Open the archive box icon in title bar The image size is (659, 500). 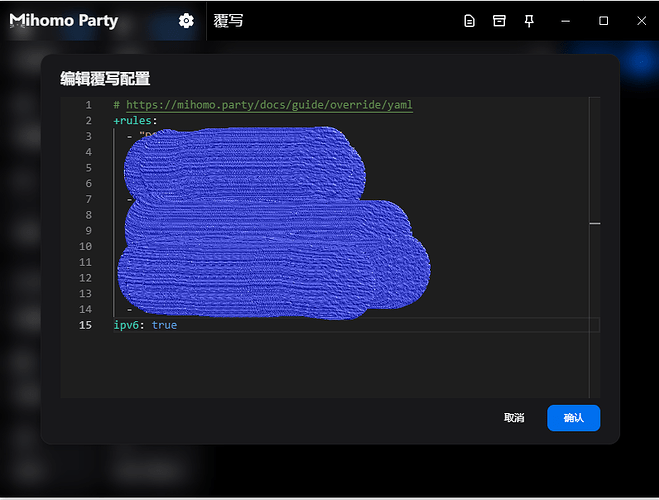coord(499,21)
